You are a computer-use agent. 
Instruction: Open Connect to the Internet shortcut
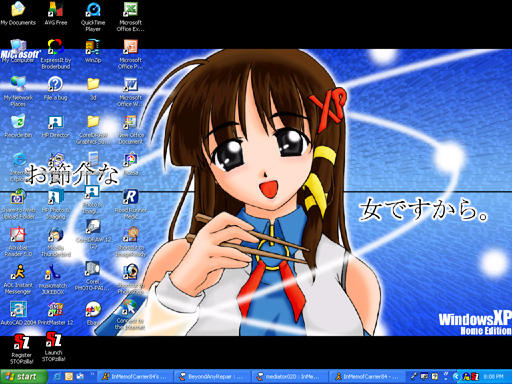tap(130, 307)
